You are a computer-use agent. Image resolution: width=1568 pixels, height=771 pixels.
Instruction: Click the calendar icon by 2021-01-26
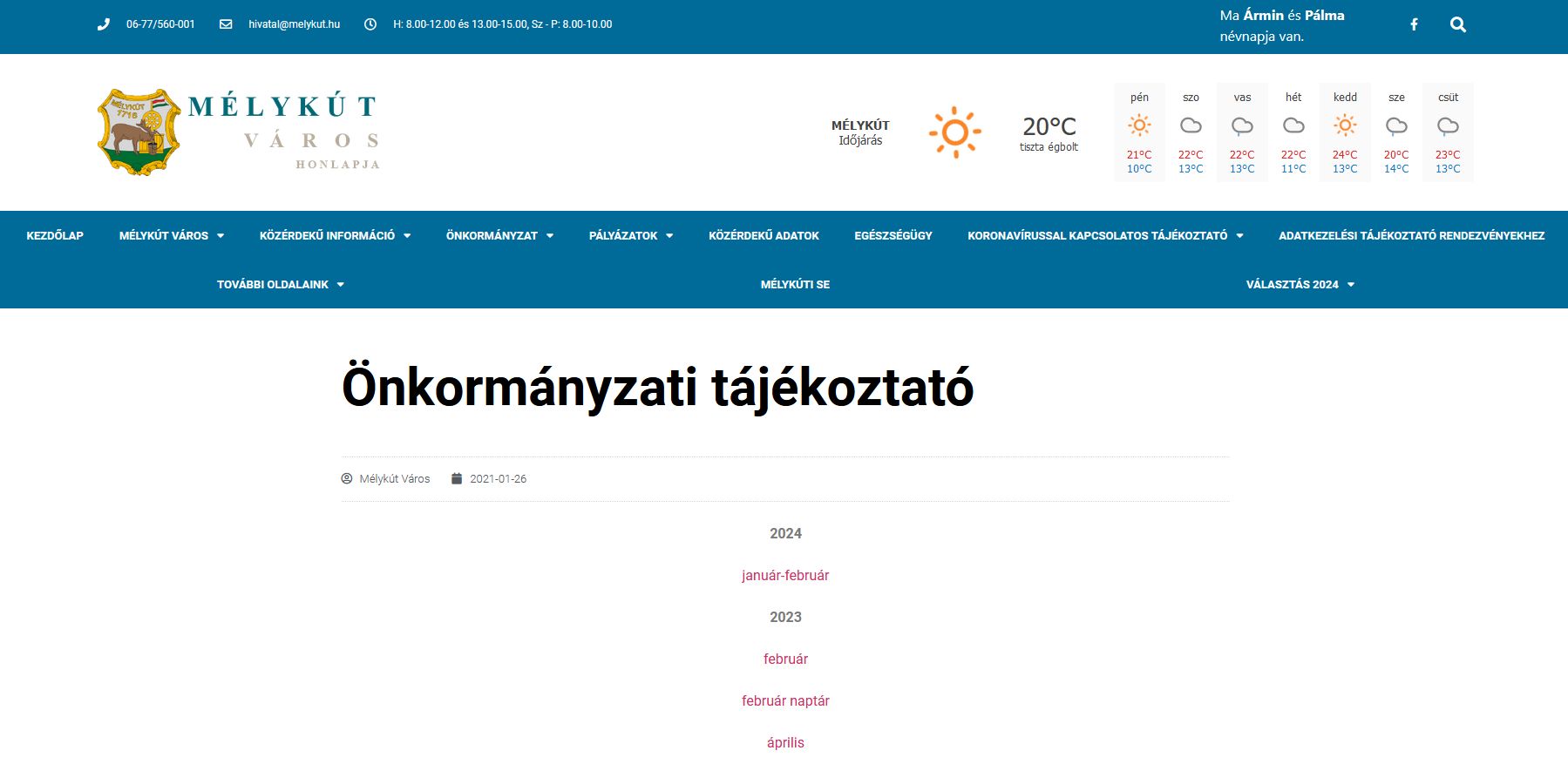click(x=457, y=478)
